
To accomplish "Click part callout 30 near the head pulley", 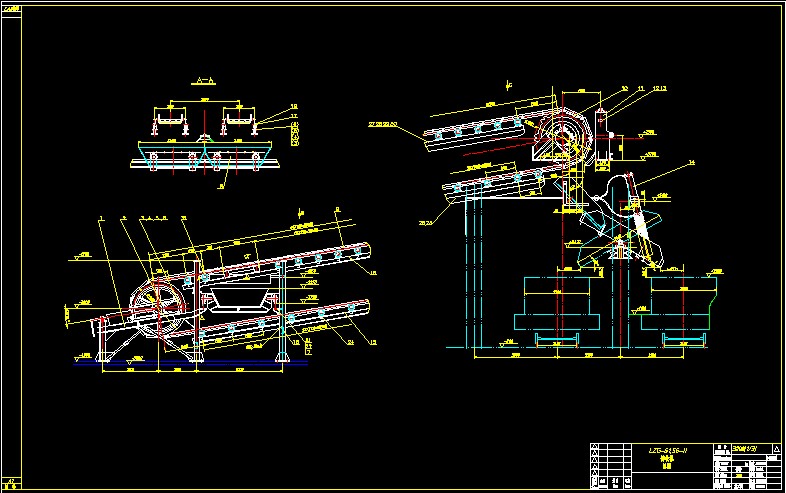I will 625,89.
